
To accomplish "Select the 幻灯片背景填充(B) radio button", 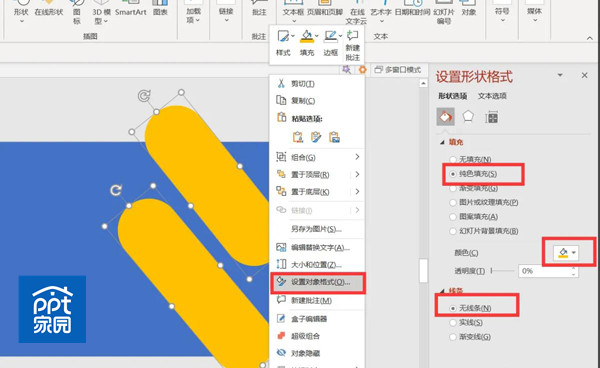I will tap(453, 231).
